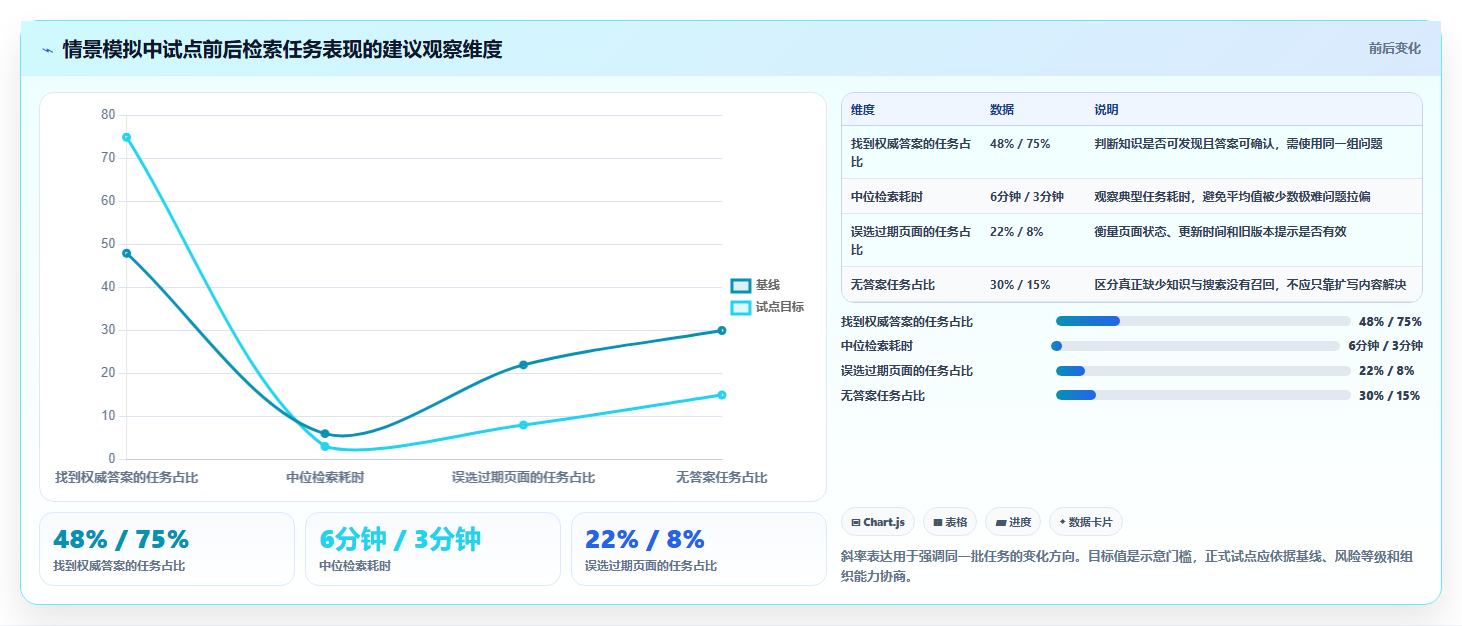Screen dimensions: 1462x626
Task: Click the y-axis value 80
Action: click(x=108, y=115)
